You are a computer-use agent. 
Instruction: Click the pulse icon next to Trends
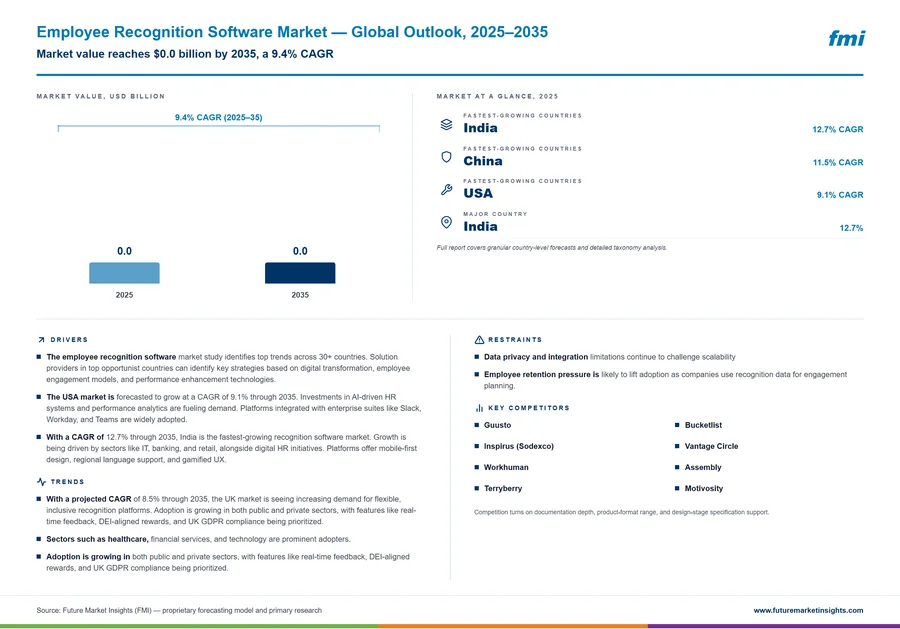41,482
